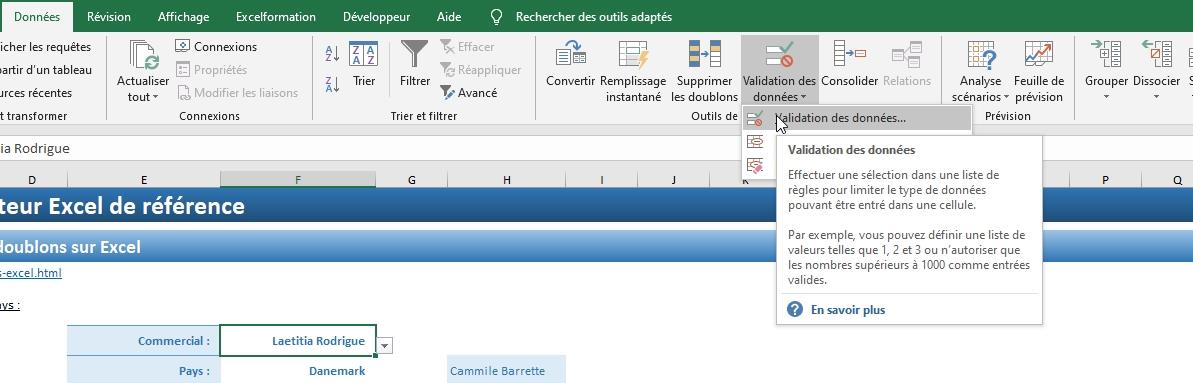Select column F header
This screenshot has height=383, width=1193.
(x=297, y=180)
